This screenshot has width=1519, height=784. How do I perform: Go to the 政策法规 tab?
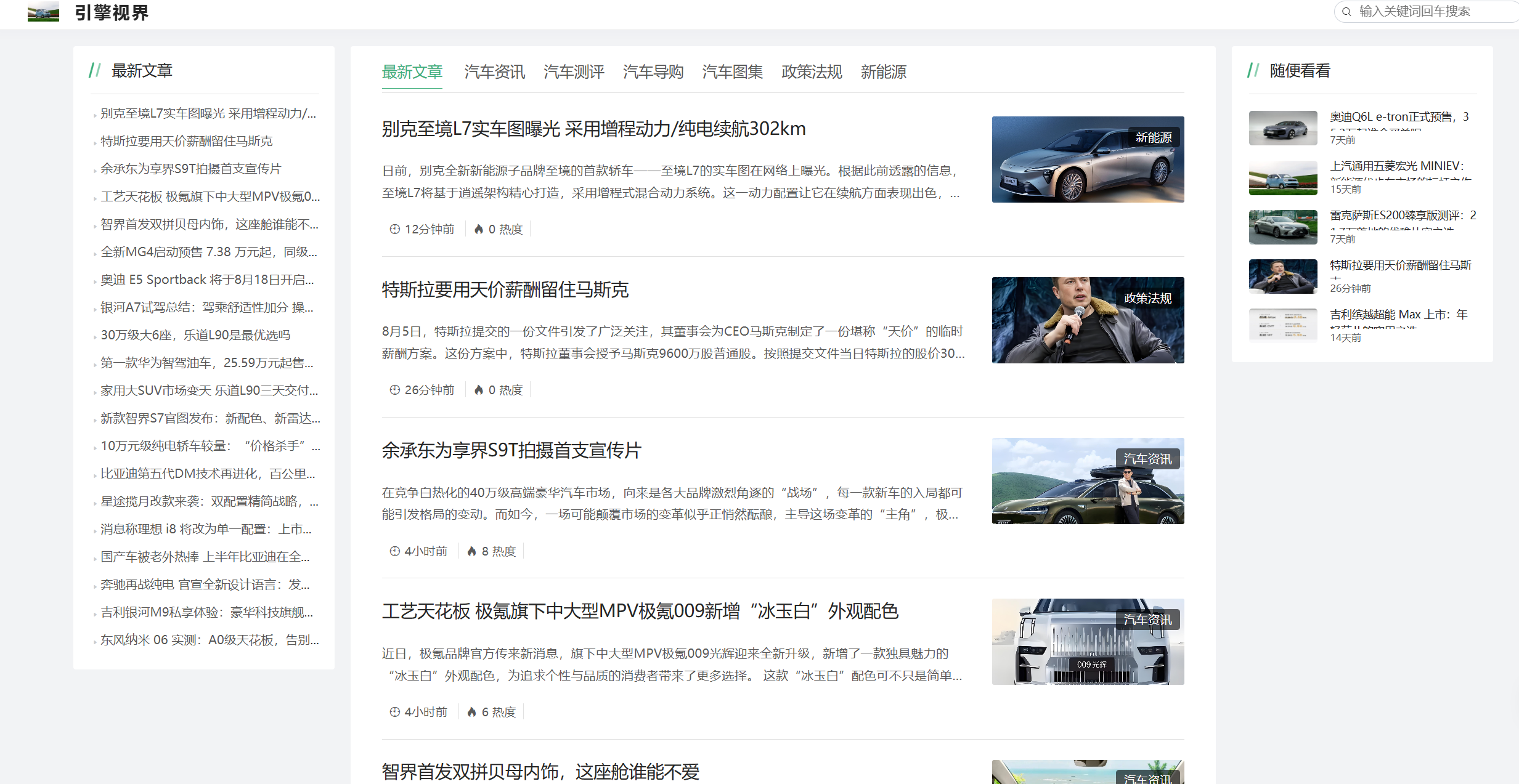812,72
